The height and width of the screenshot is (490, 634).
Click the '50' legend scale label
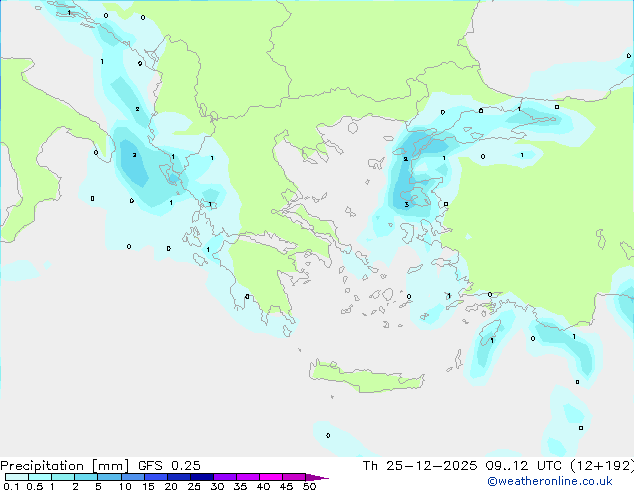point(309,486)
